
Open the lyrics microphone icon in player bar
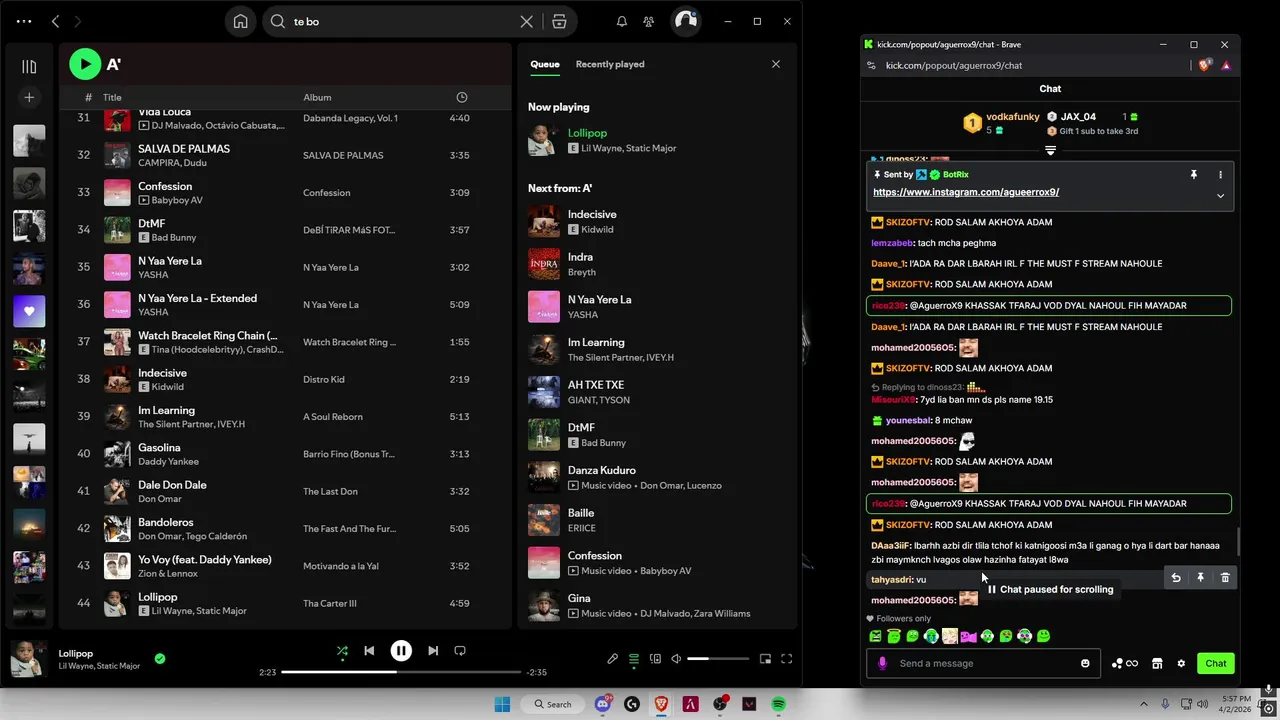pyautogui.click(x=612, y=659)
